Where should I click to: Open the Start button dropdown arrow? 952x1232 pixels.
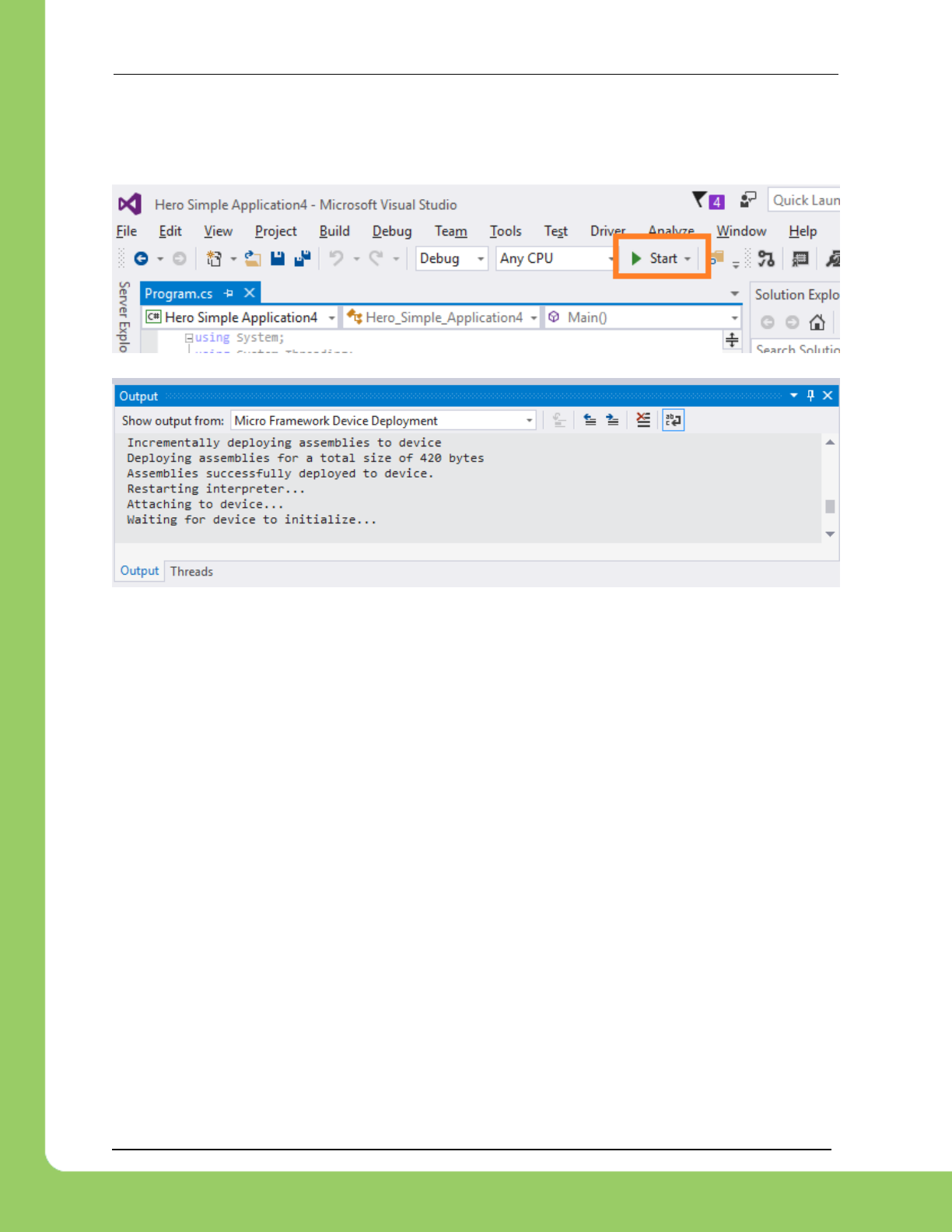[x=688, y=258]
